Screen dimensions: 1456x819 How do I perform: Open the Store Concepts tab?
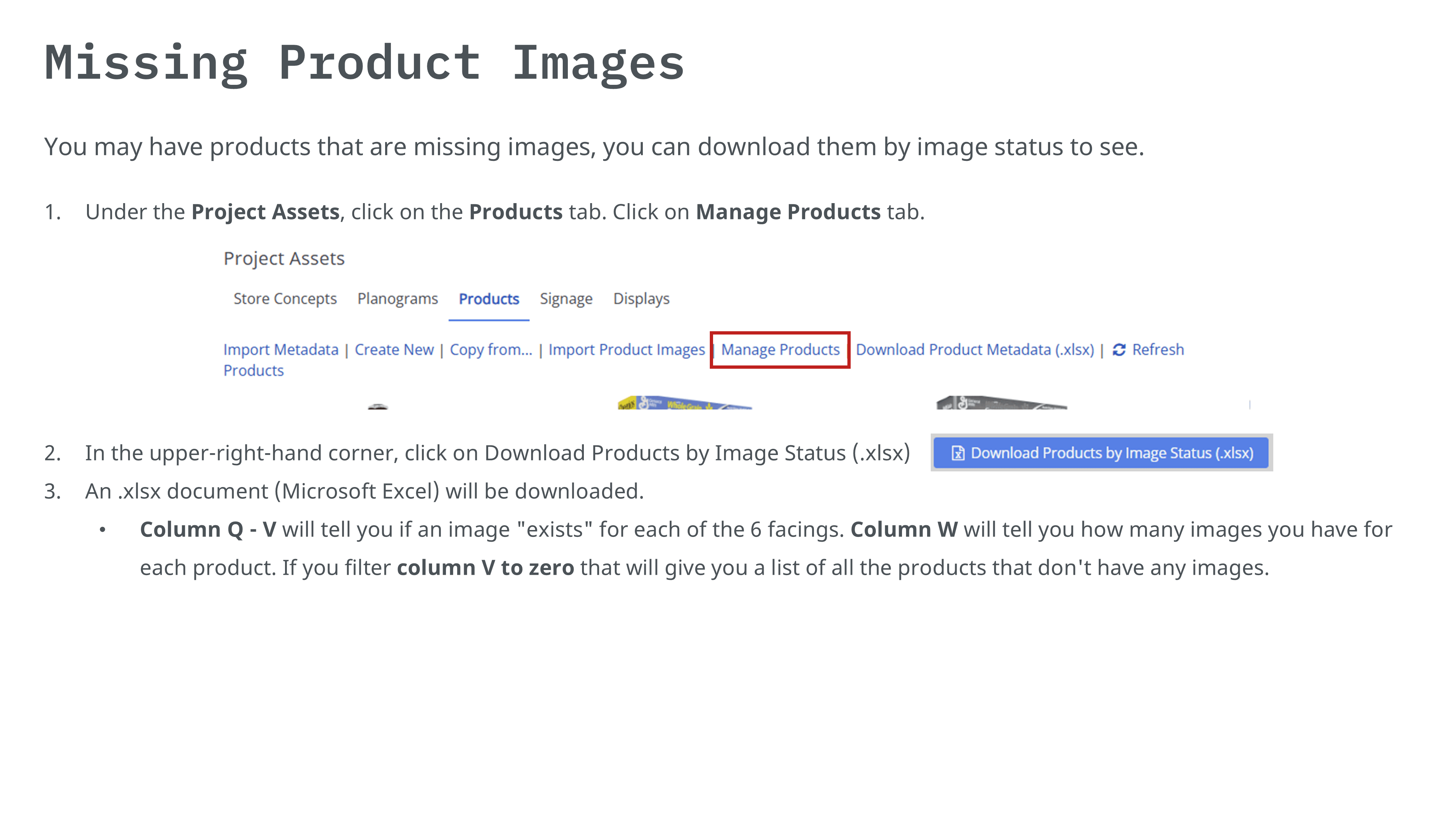(x=285, y=298)
